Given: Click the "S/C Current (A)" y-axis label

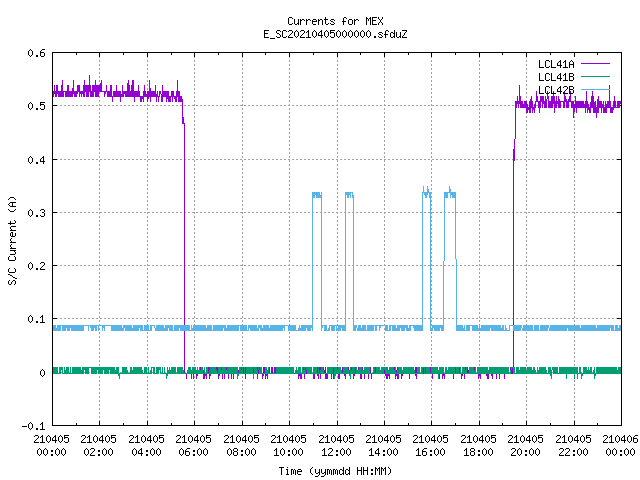Looking at the screenshot, I should (x=12, y=241).
